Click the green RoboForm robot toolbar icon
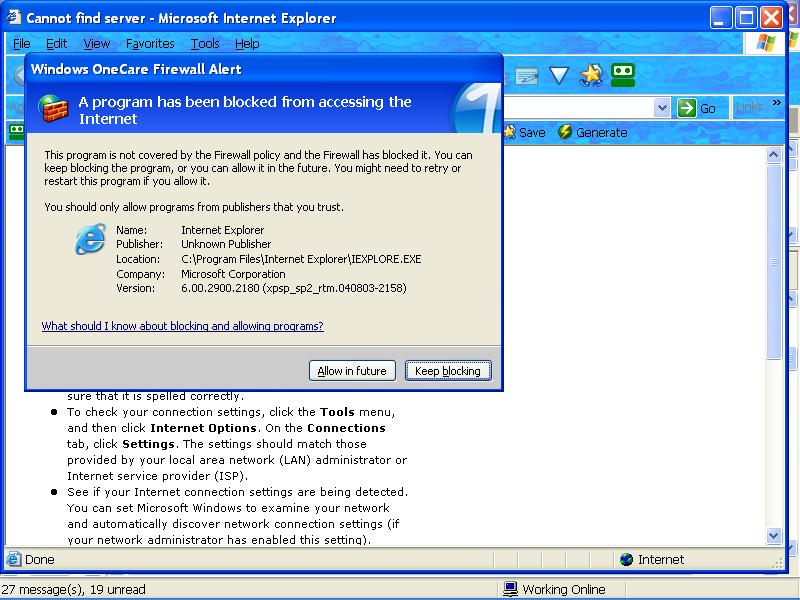Screen dimensions: 800x600 [623, 75]
